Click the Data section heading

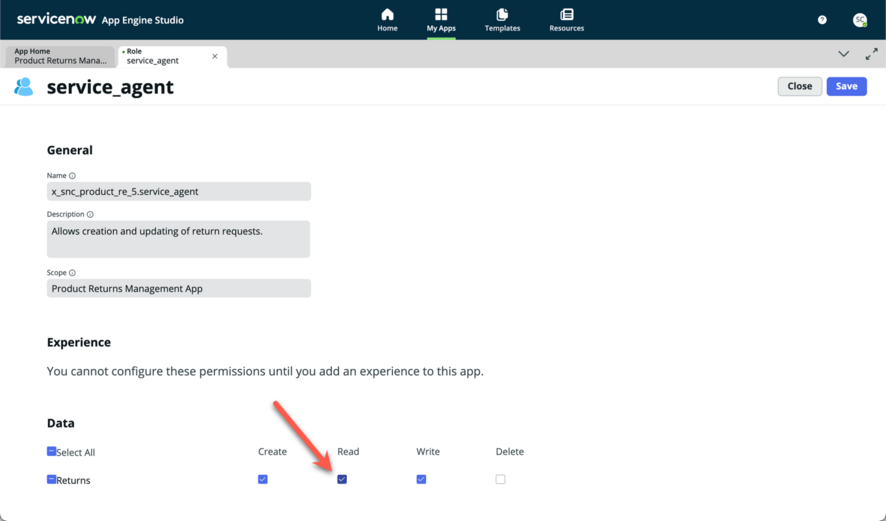[60, 423]
